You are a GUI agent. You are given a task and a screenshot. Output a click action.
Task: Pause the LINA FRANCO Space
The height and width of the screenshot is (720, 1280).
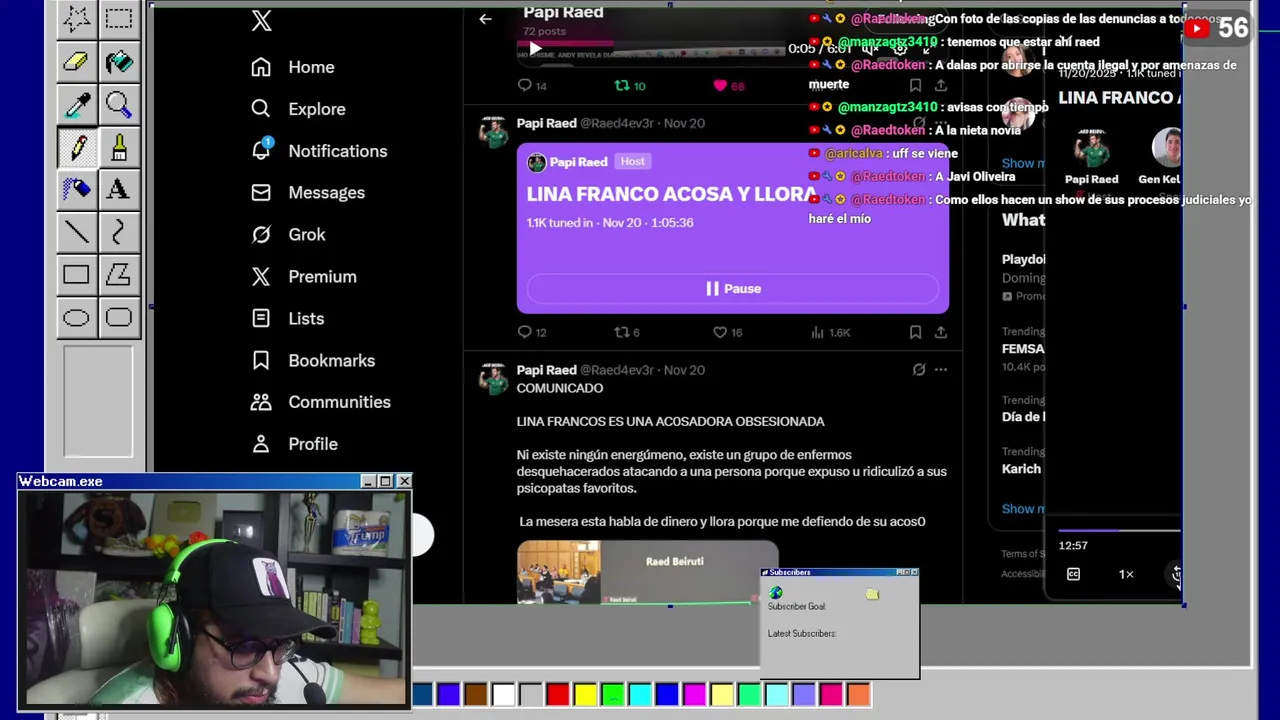pos(733,288)
